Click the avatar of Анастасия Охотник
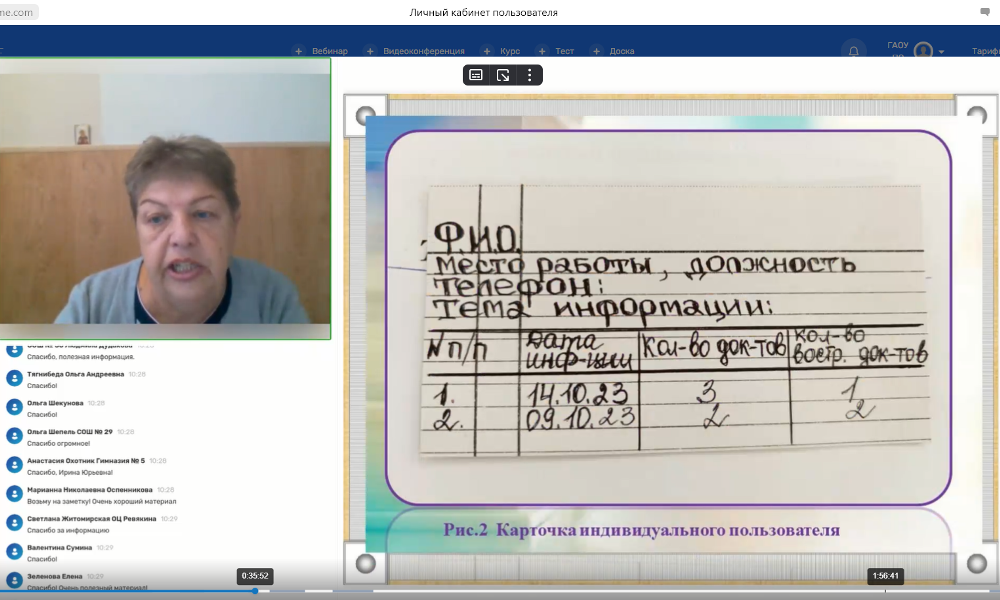 tap(14, 464)
